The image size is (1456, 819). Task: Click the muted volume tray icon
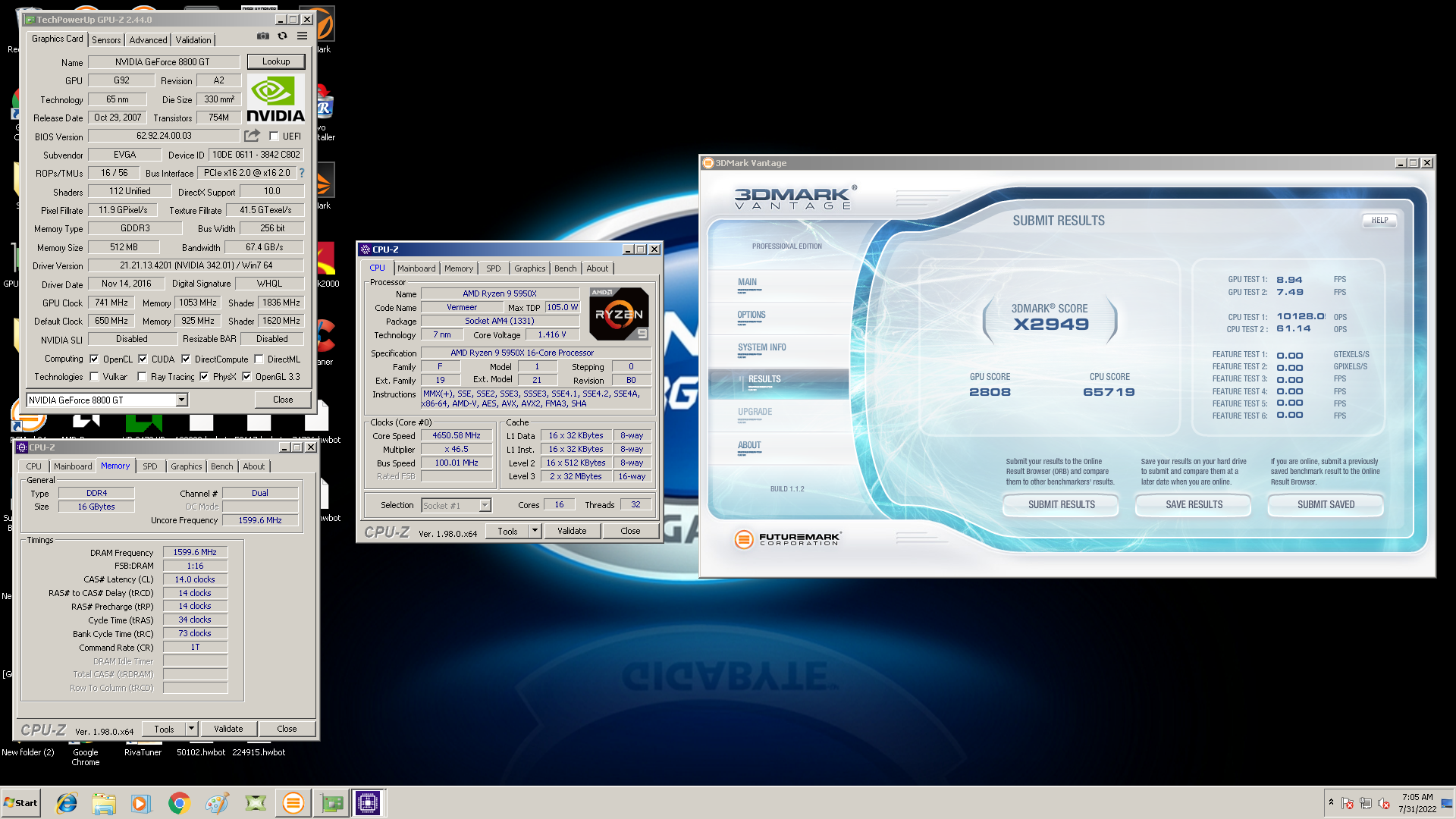[x=1384, y=803]
